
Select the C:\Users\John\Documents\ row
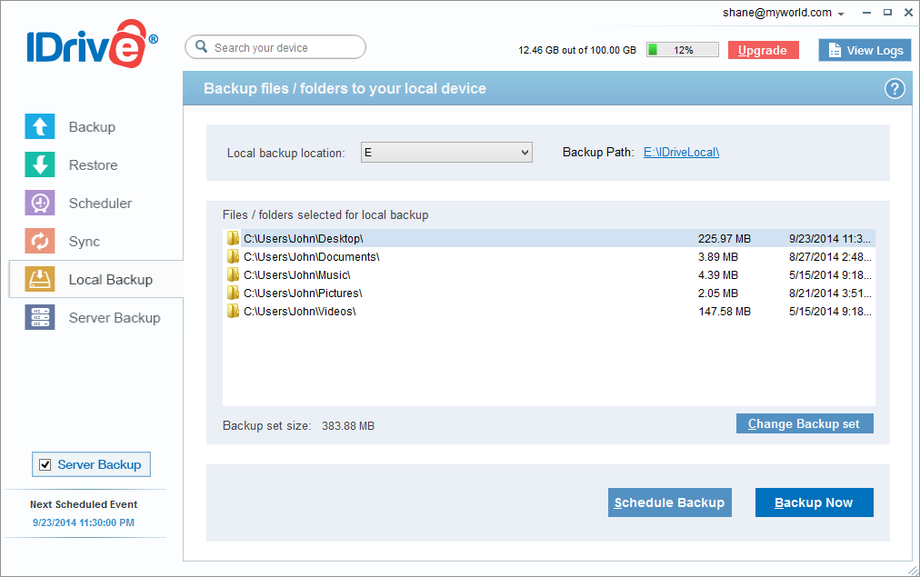pos(549,257)
